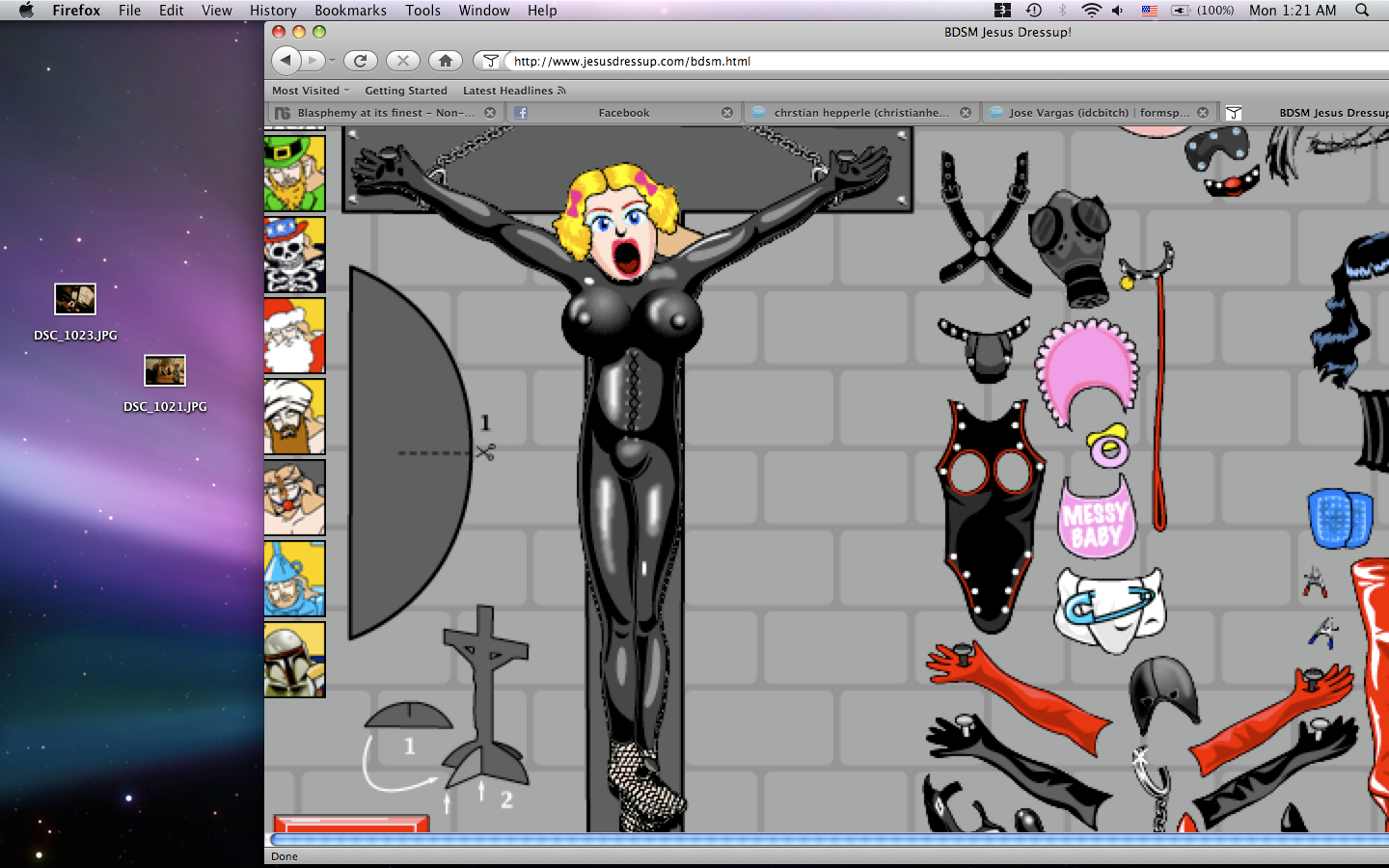Pick the pink baby bonnet item
Screen dimensions: 1389x868
(1086, 372)
